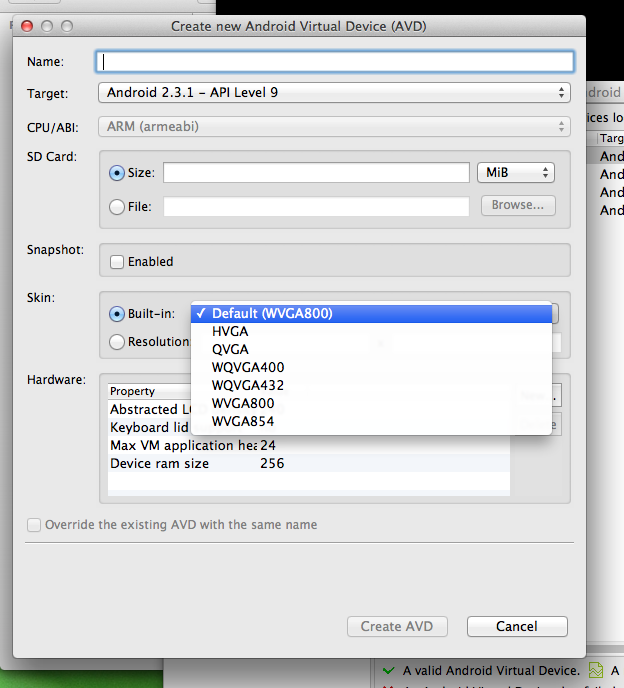Choose WQVGA432 from the skin list
This screenshot has width=624, height=688.
coord(371,386)
